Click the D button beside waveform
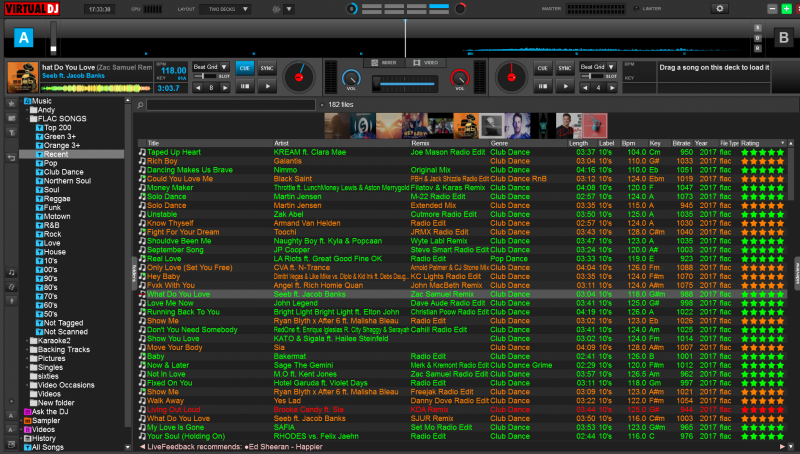Screen dimensions: 800x454 tap(758, 38)
